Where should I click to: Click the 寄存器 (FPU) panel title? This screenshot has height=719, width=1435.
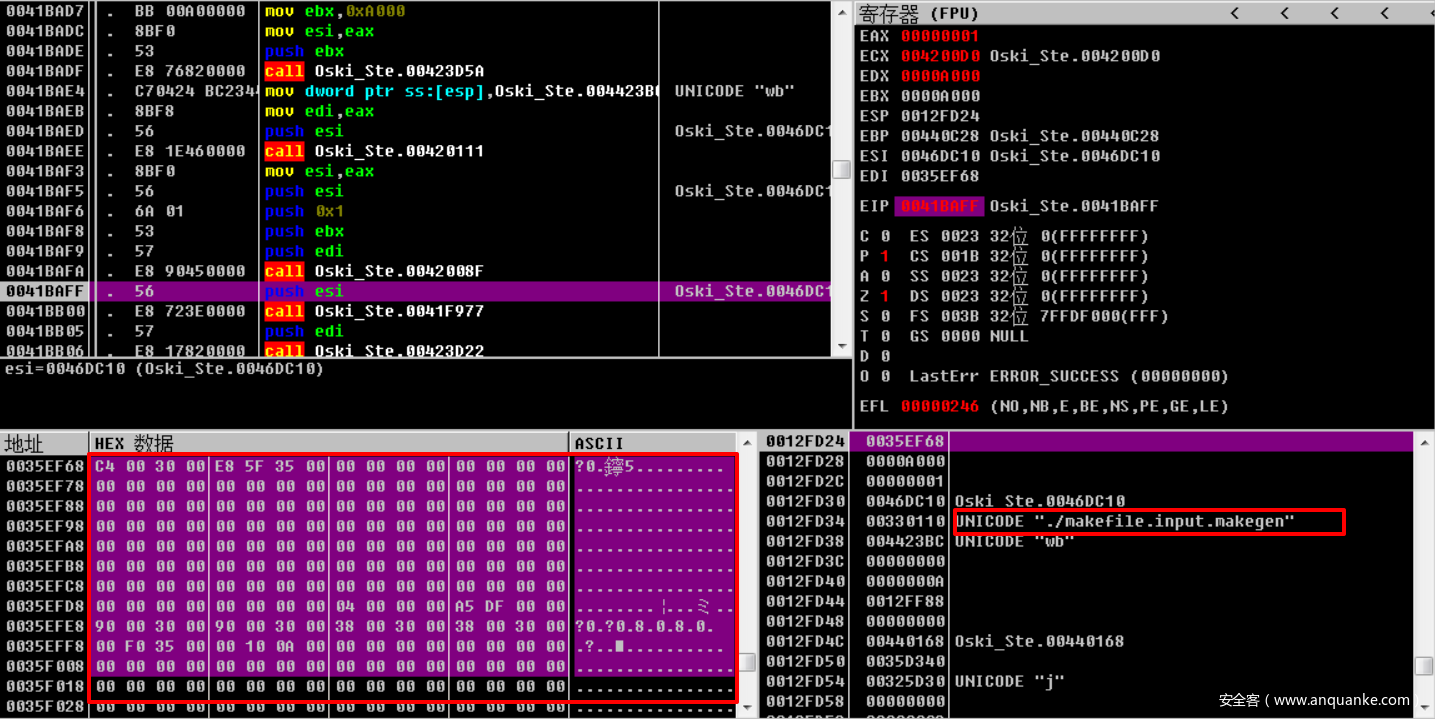click(919, 13)
